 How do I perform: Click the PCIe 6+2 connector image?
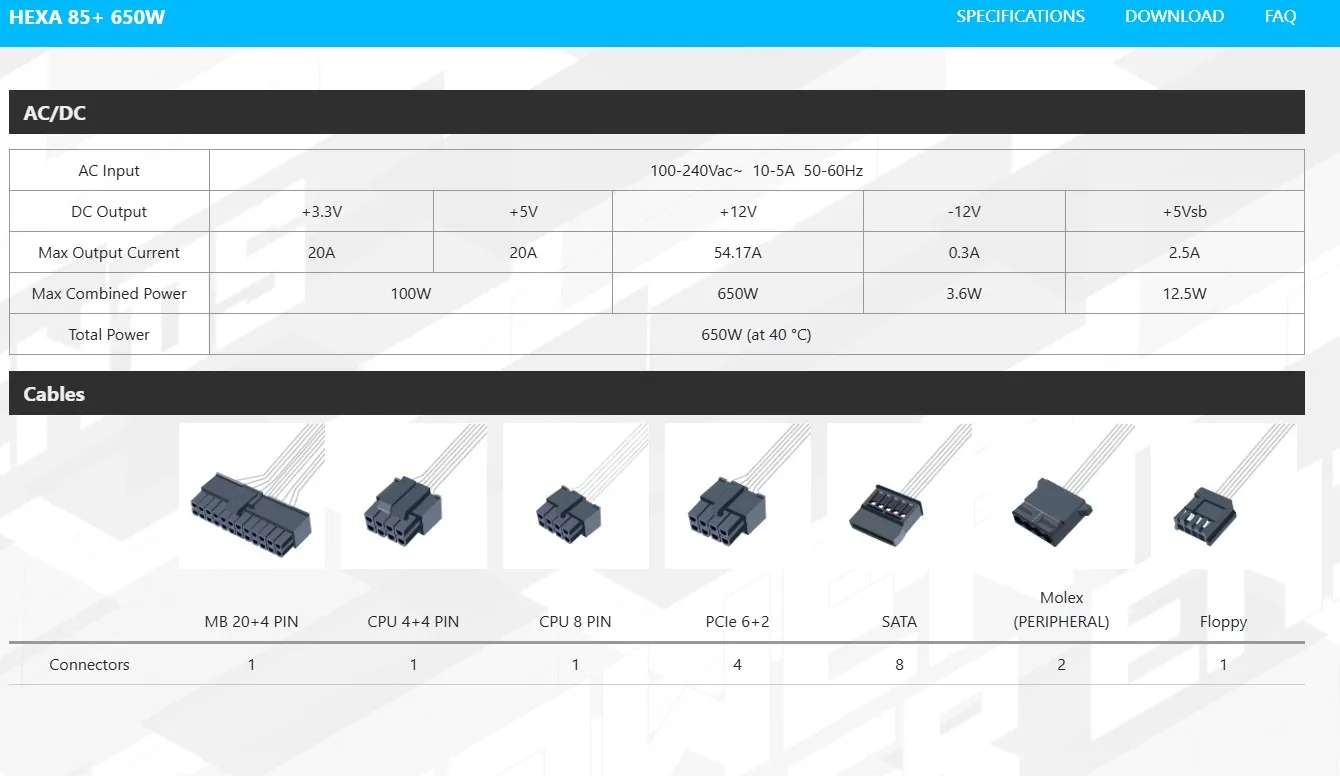[x=738, y=496]
